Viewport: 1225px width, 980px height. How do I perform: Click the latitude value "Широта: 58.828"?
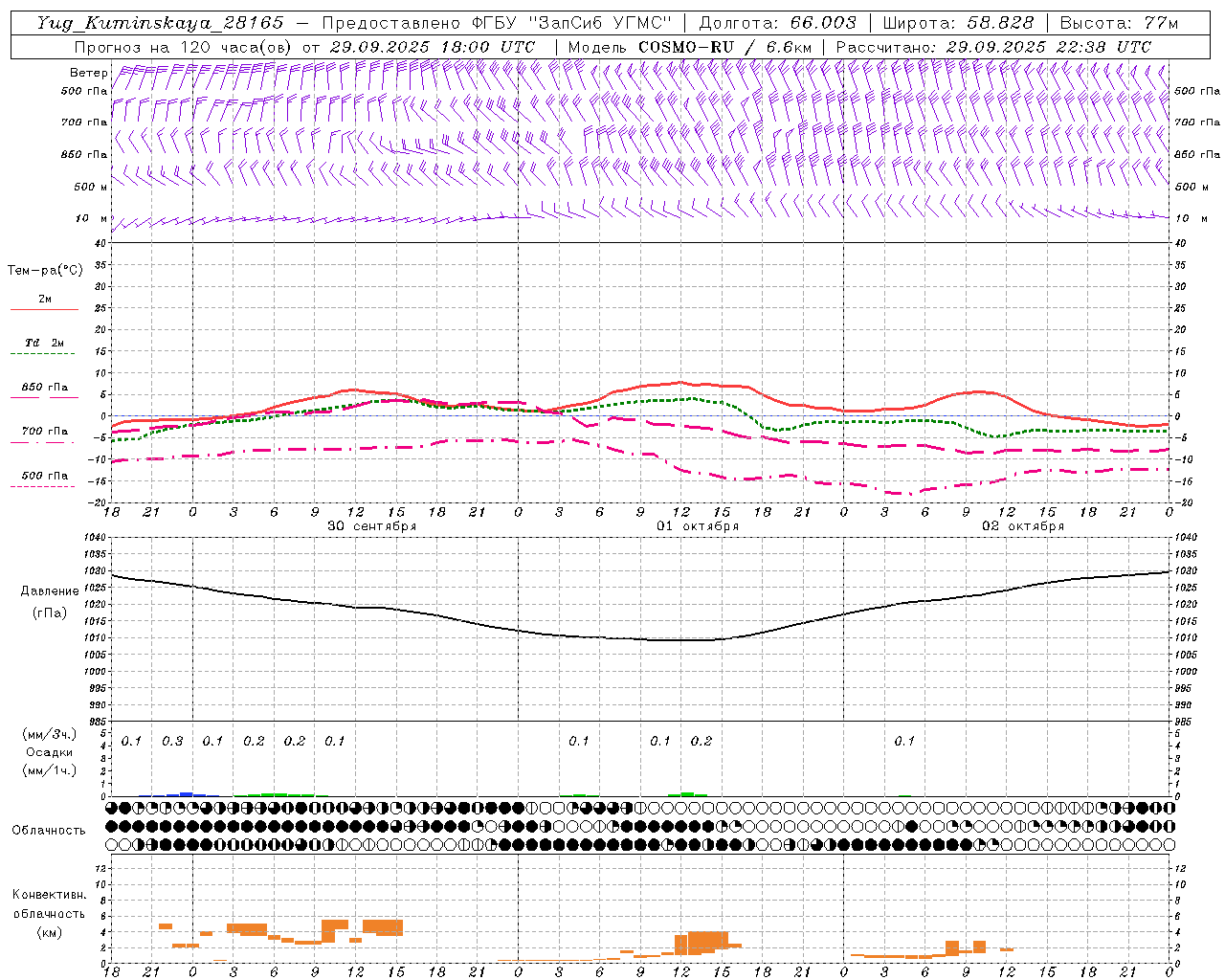[x=958, y=23]
